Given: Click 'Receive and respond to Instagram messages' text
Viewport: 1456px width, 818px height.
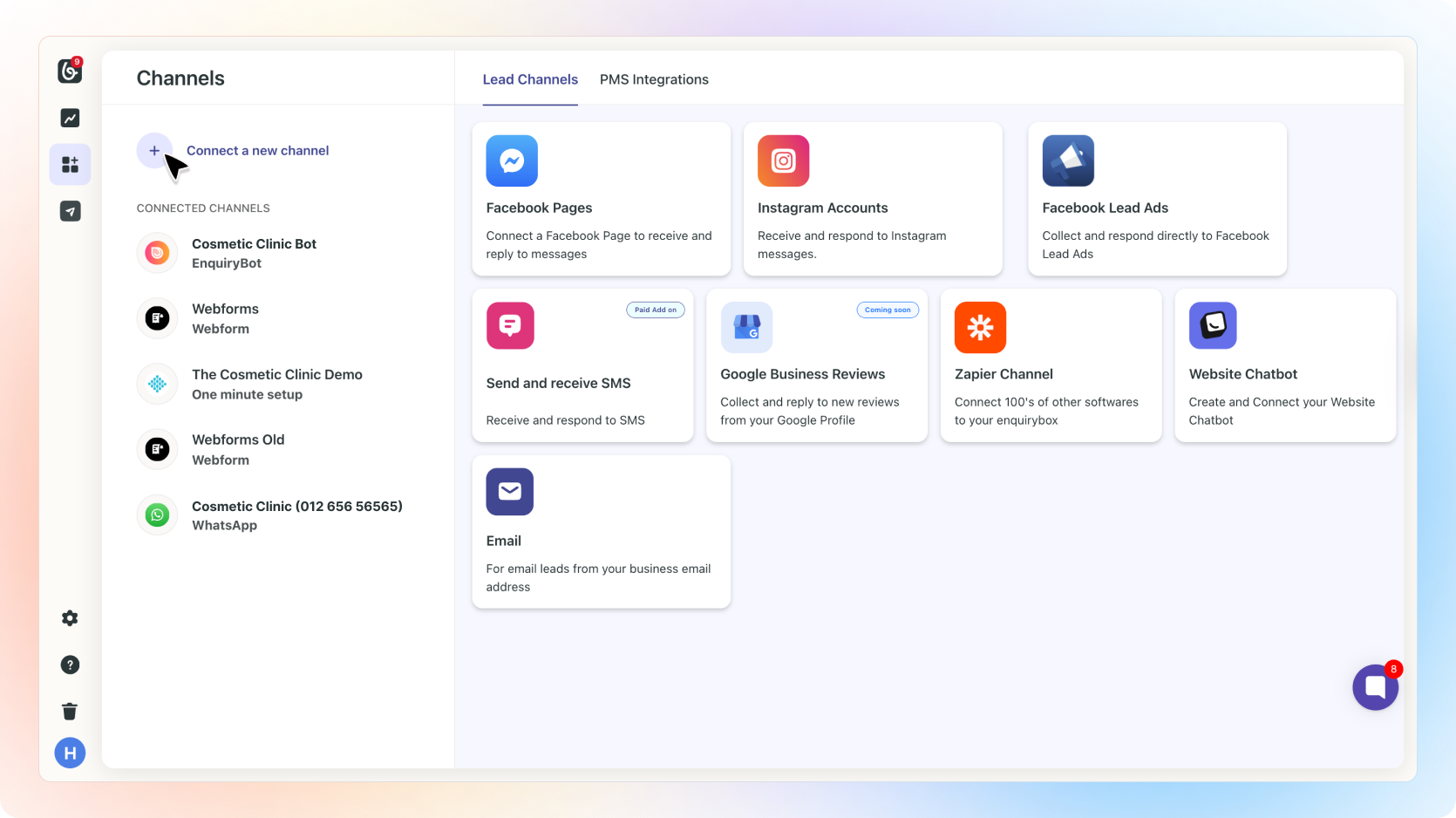Looking at the screenshot, I should click(852, 245).
